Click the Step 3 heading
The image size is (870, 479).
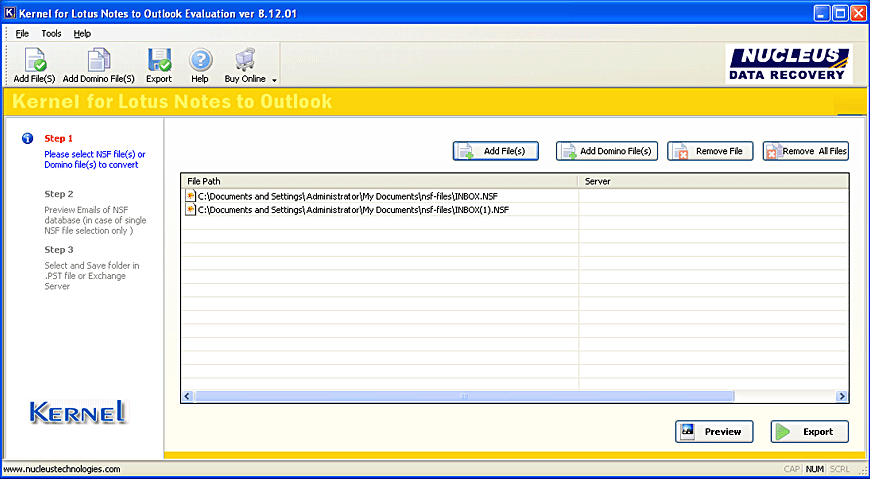pos(59,249)
